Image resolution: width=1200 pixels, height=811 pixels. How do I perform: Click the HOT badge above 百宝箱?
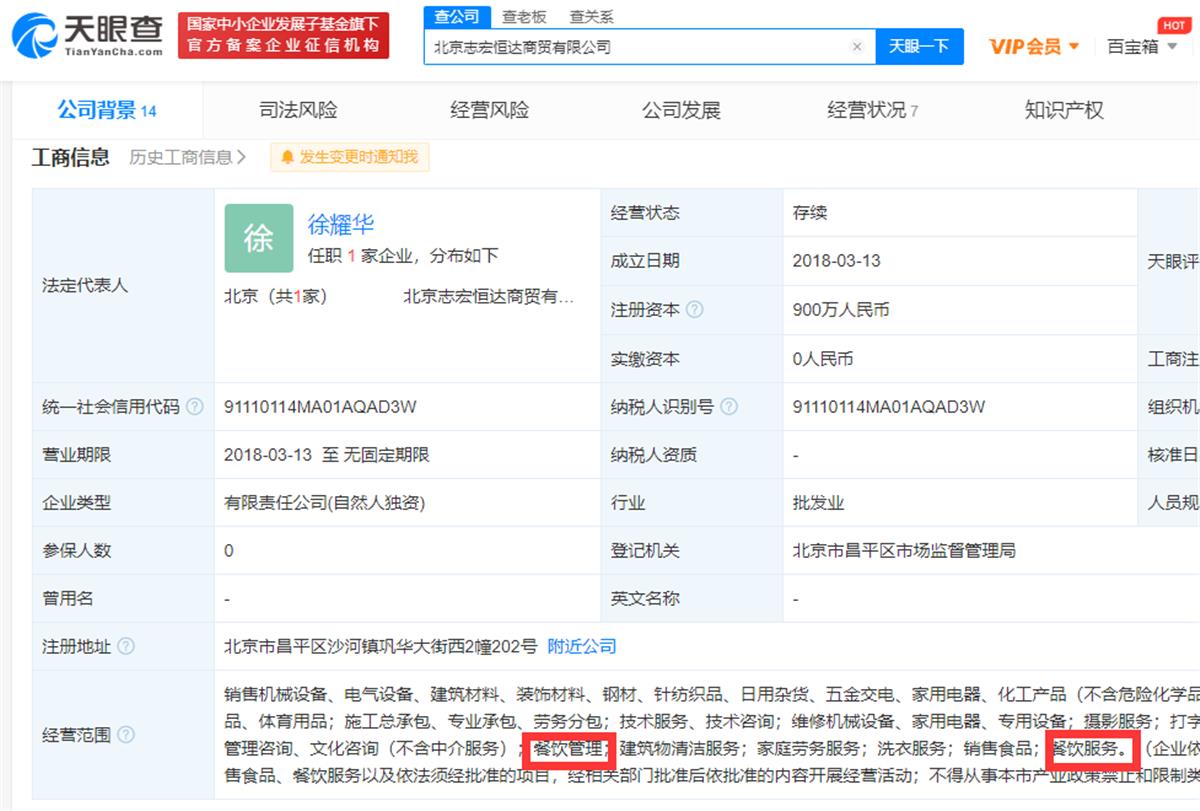click(x=1173, y=25)
